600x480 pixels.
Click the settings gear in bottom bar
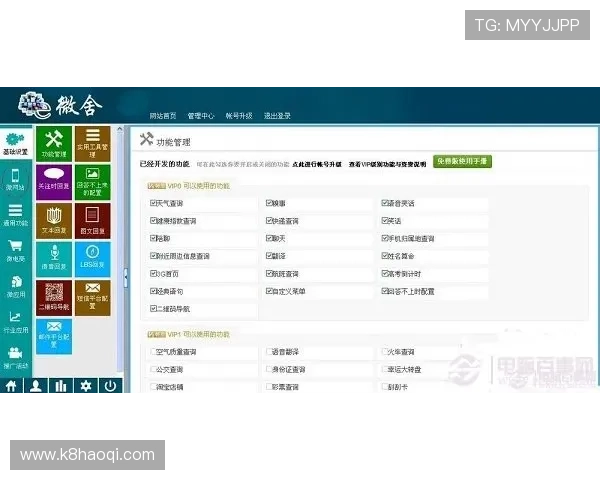86,385
